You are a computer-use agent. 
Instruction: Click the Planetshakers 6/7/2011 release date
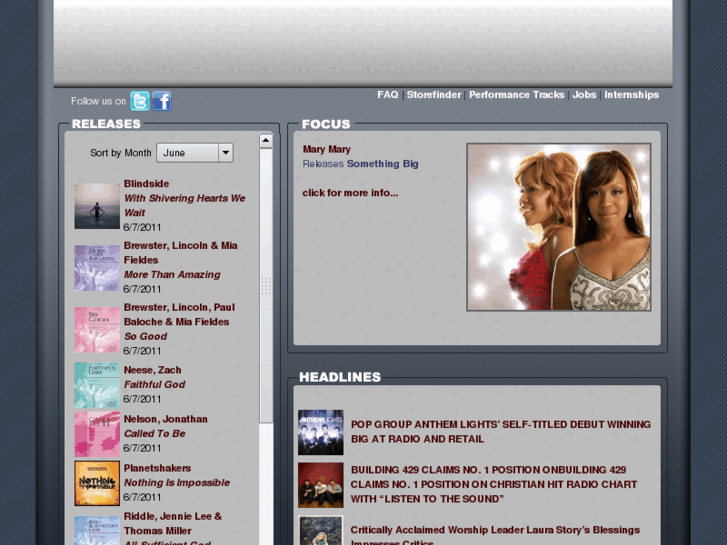[142, 497]
